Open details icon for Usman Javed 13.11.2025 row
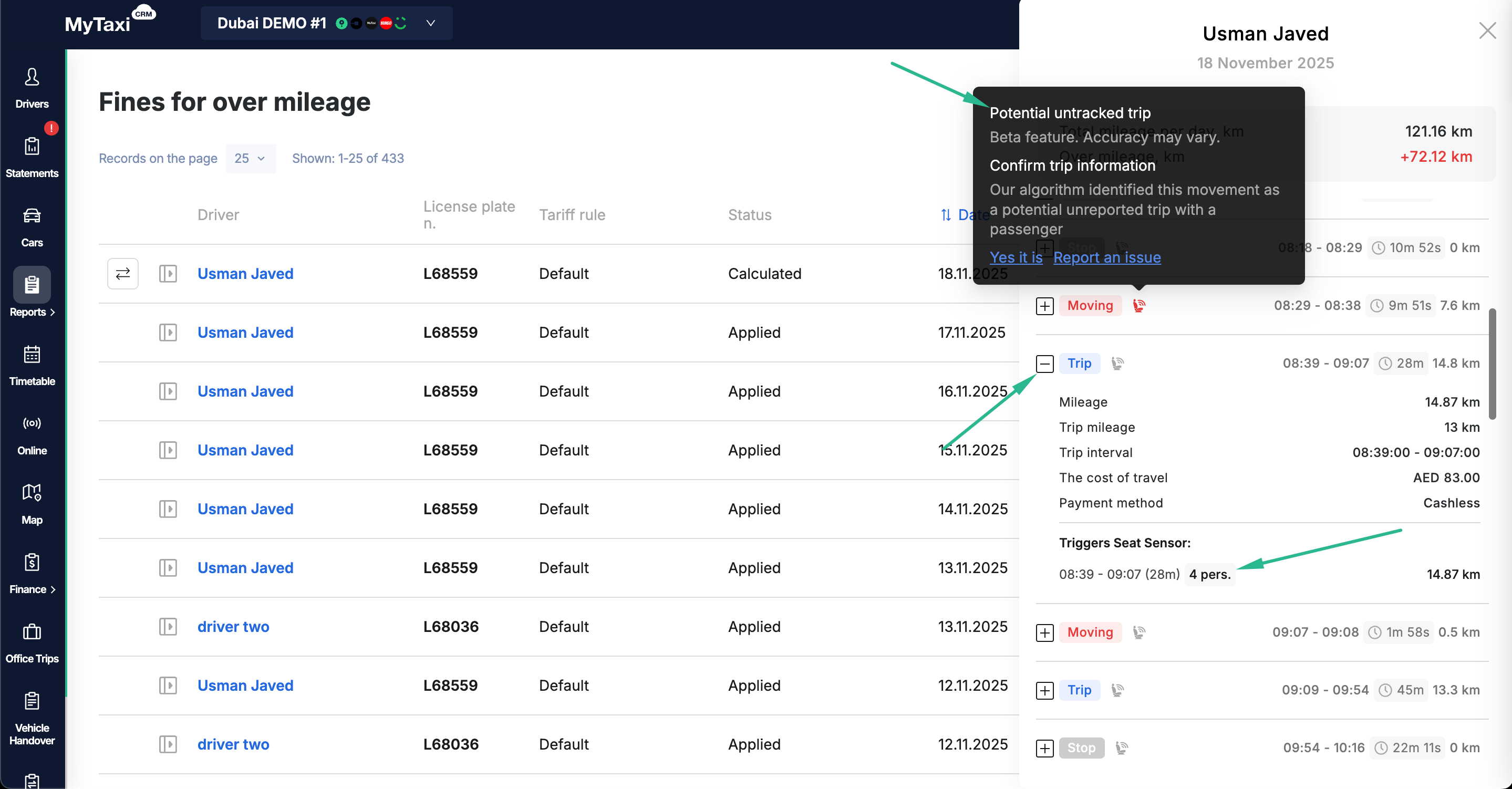The width and height of the screenshot is (1512, 789). click(168, 568)
